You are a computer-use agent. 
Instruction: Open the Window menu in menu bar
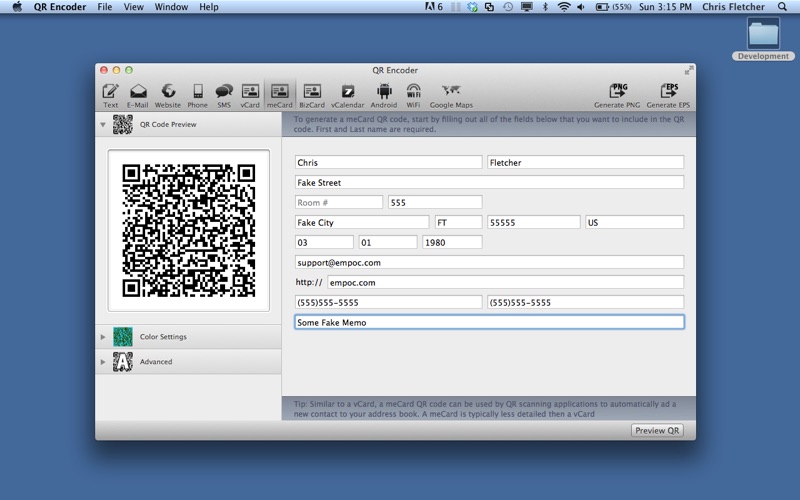(x=171, y=7)
